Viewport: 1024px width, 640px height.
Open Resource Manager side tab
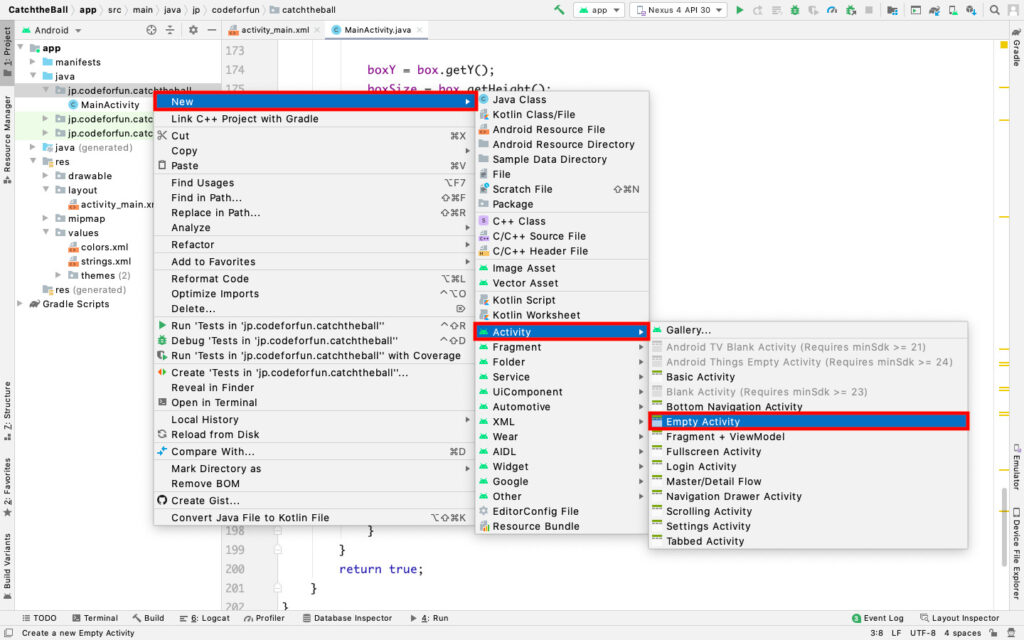point(7,139)
